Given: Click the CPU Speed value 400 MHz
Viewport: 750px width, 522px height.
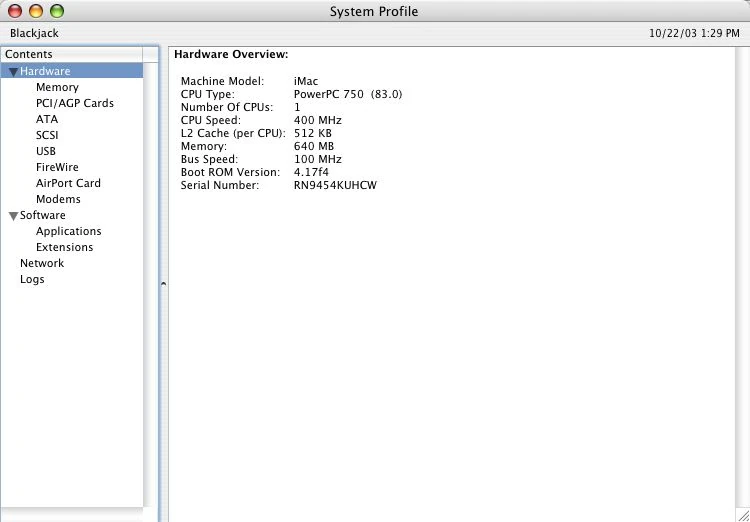Looking at the screenshot, I should pos(318,120).
